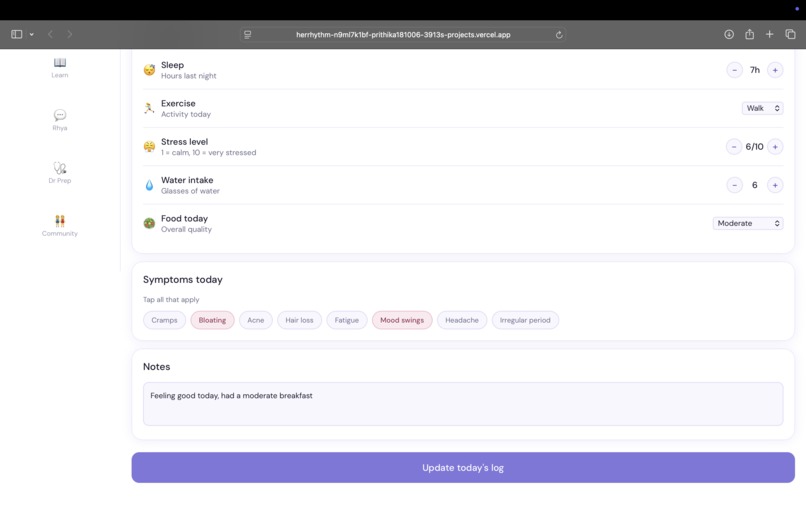Click the Symptoms today heading

point(182,279)
